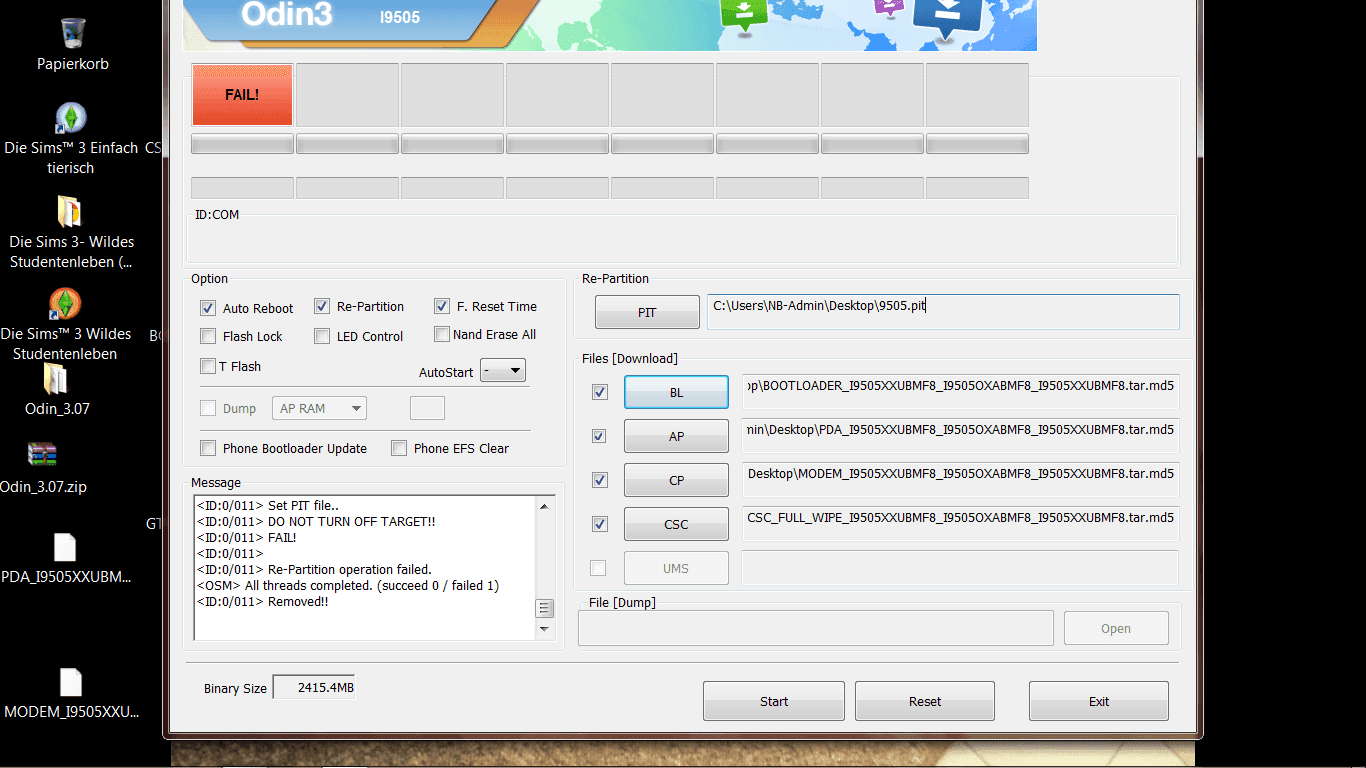The height and width of the screenshot is (768, 1366).
Task: Uncheck the CP file checkbox
Action: [600, 480]
